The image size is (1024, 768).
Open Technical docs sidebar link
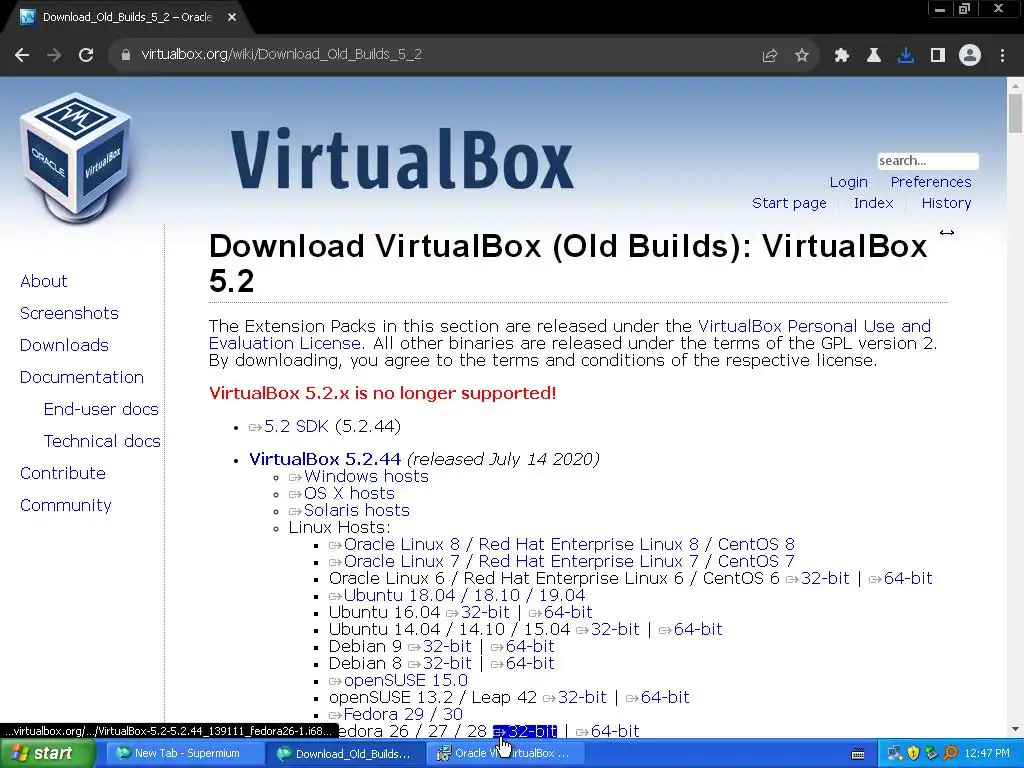[x=102, y=441]
